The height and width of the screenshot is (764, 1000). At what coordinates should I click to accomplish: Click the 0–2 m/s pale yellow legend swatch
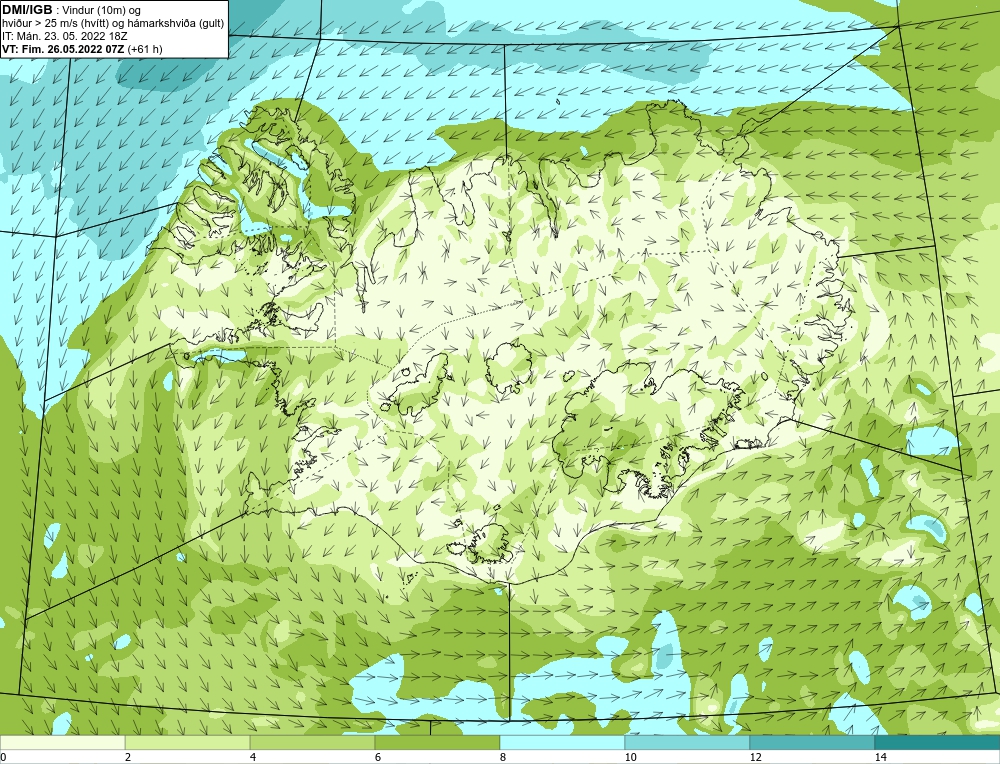[x=62, y=742]
